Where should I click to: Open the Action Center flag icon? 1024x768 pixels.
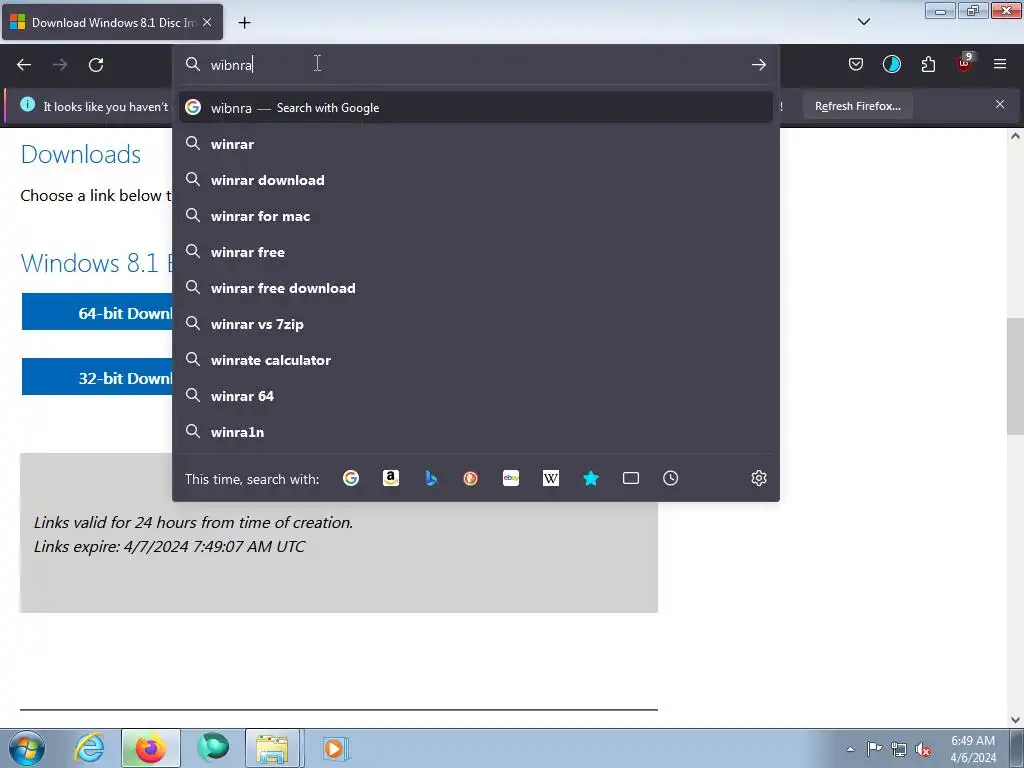(874, 749)
